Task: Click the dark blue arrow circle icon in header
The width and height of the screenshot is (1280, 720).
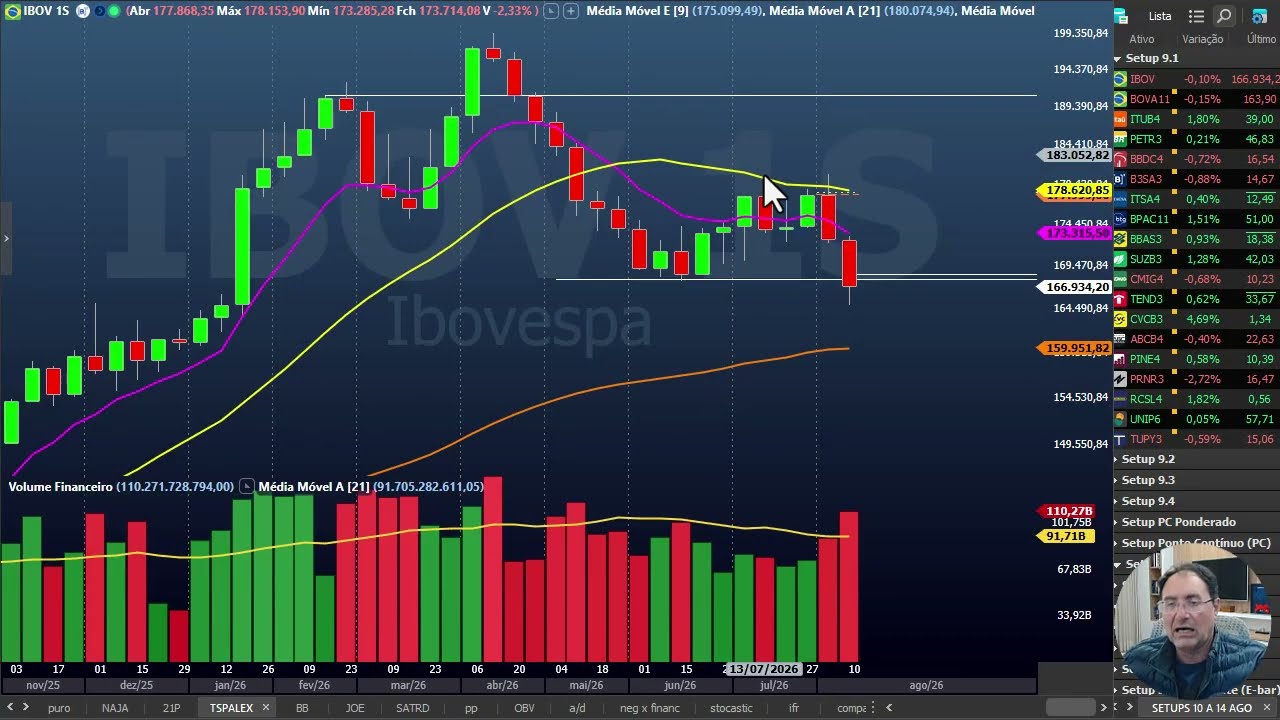Action: [98, 11]
